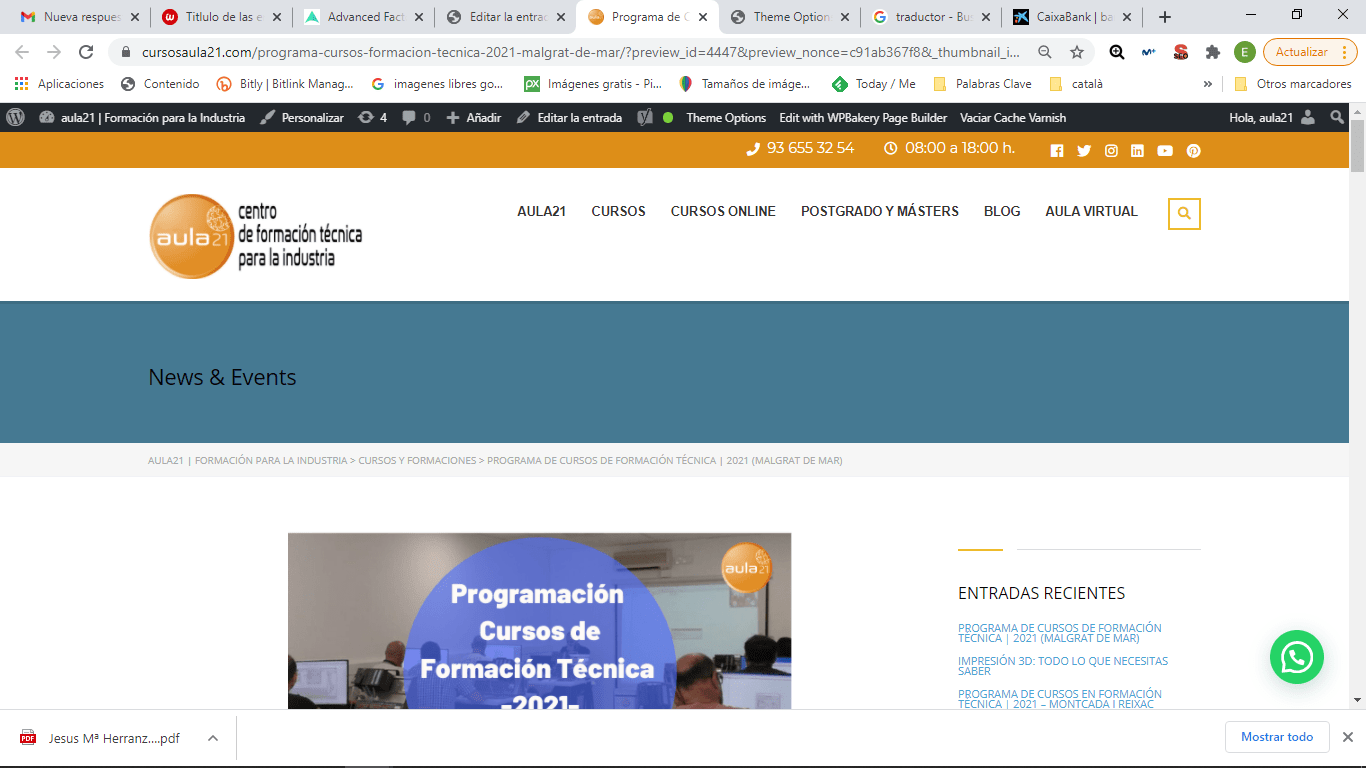The image size is (1366, 768).
Task: Click the CURSOS Y FORMACIONES breadcrumb
Action: 417,461
